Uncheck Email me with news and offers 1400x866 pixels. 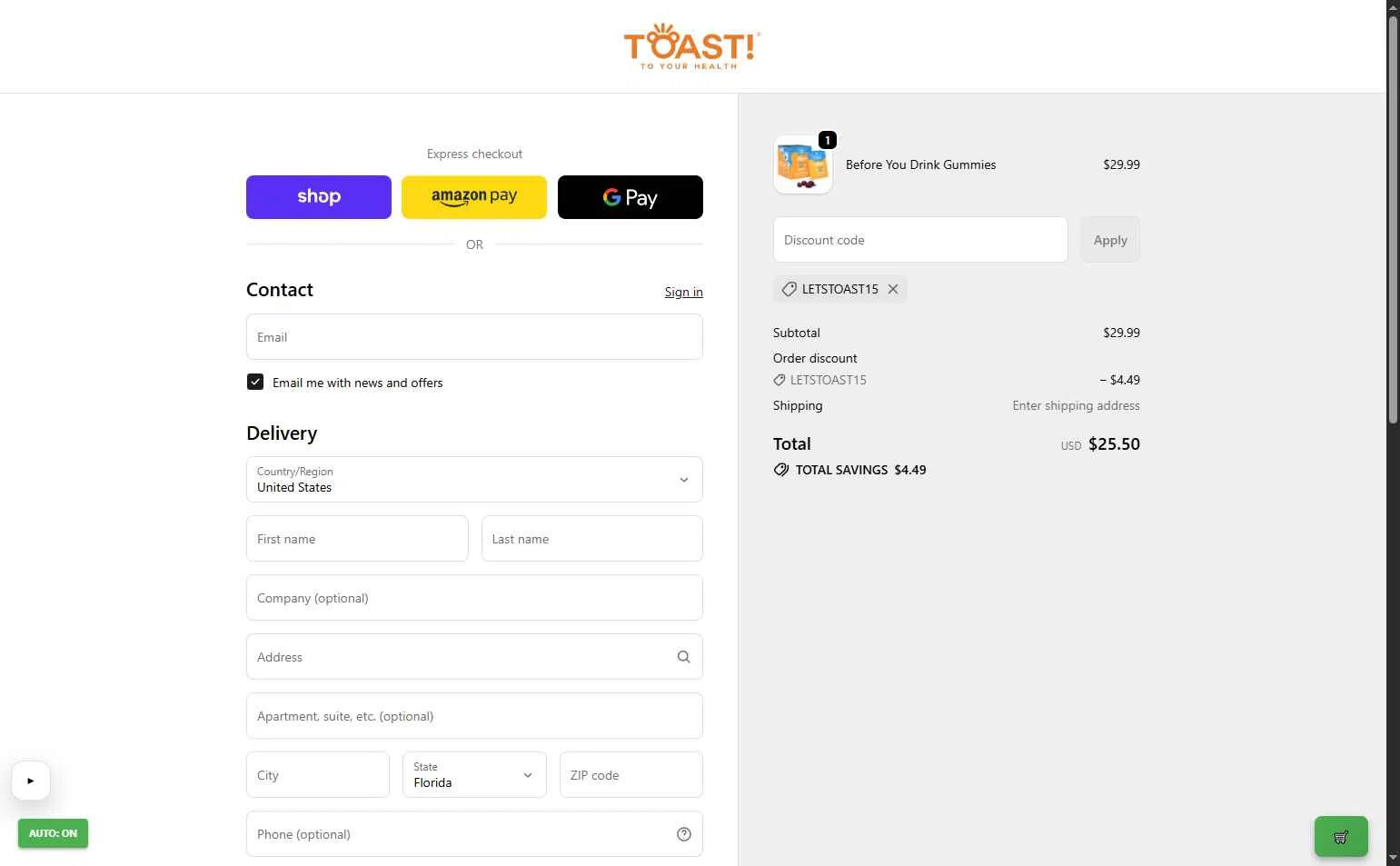[255, 383]
